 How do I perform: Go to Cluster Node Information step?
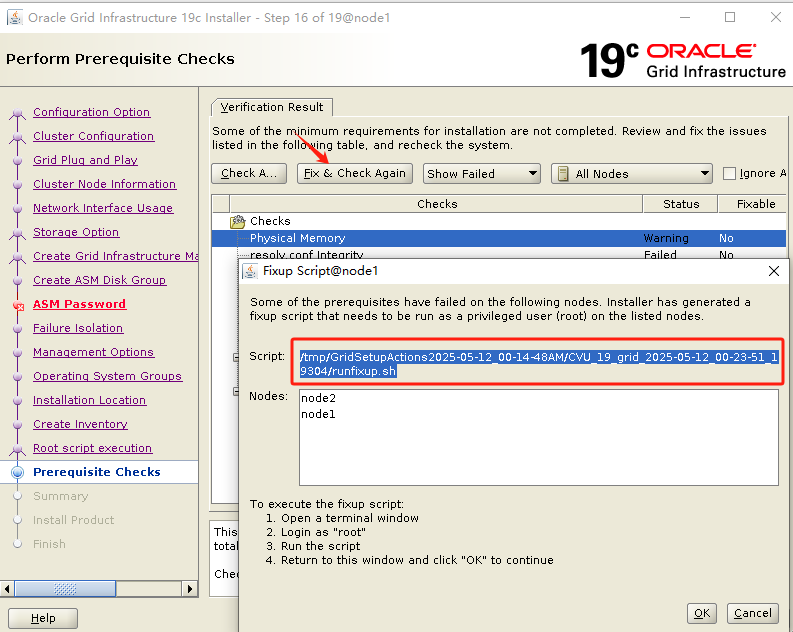tap(104, 184)
